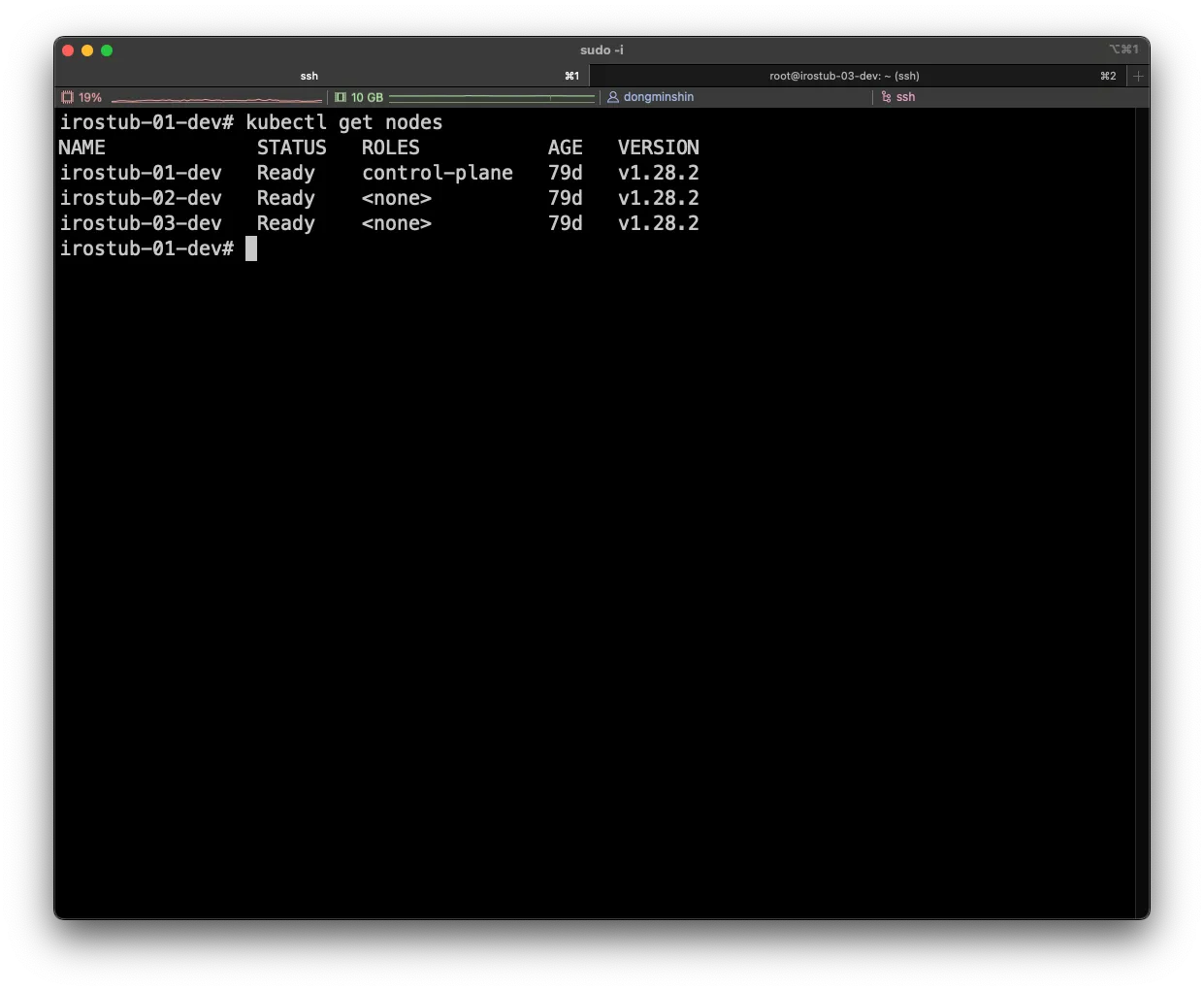Click the window number label in the title bar
This screenshot has height=991, width=1204.
(1123, 50)
